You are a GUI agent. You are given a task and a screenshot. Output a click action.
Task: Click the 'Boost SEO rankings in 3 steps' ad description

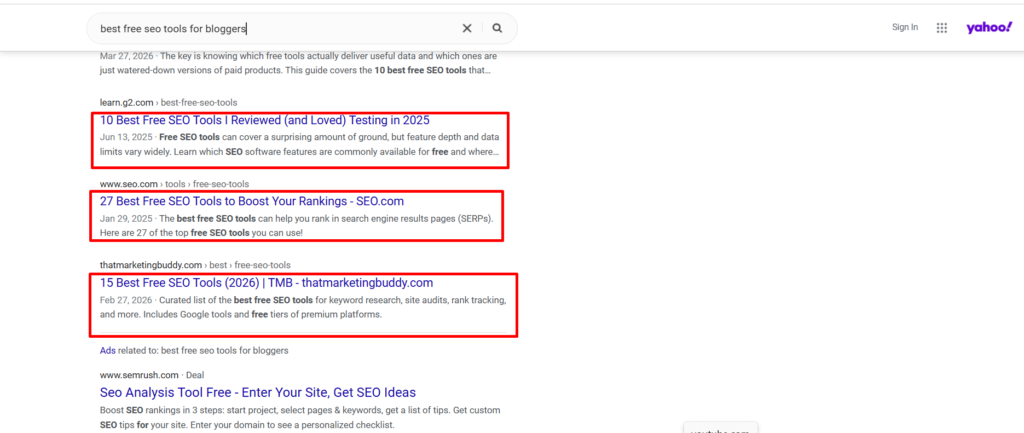pos(300,417)
